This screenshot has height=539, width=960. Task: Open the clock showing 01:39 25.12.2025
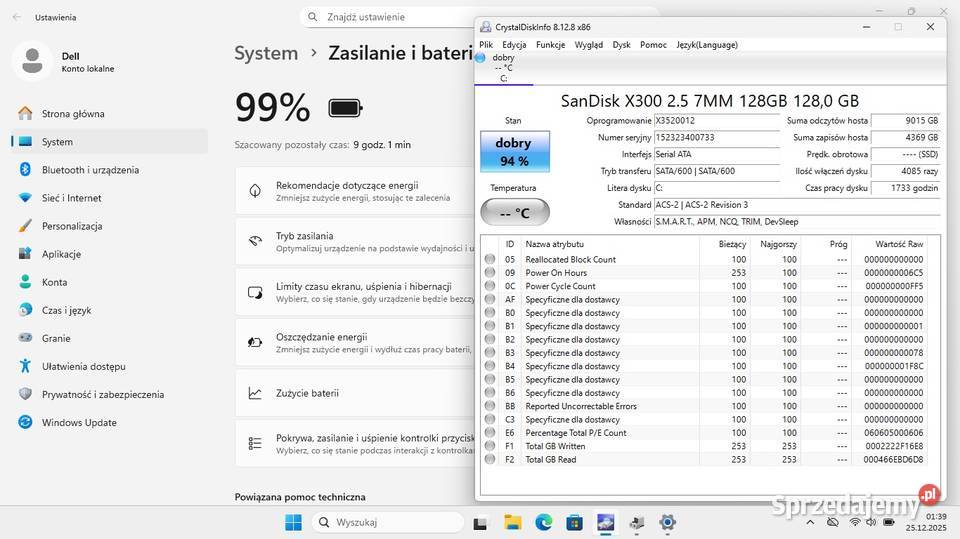tap(926, 522)
